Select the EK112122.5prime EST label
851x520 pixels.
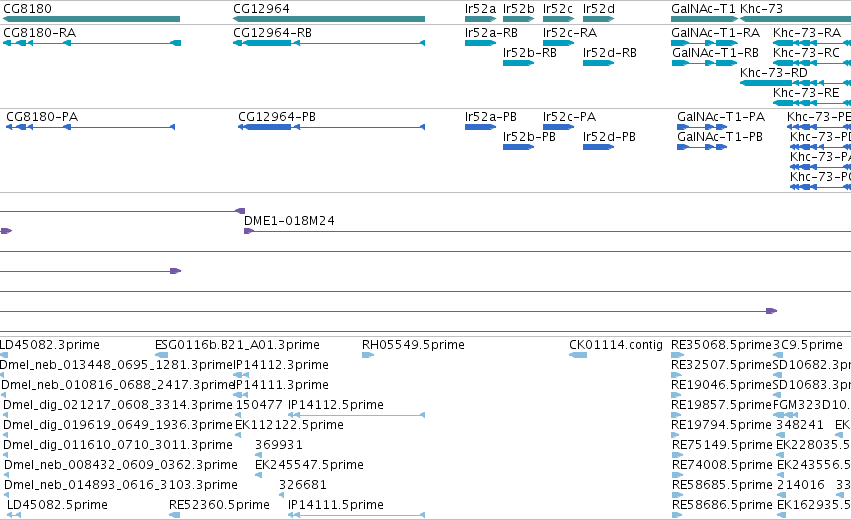pyautogui.click(x=289, y=425)
